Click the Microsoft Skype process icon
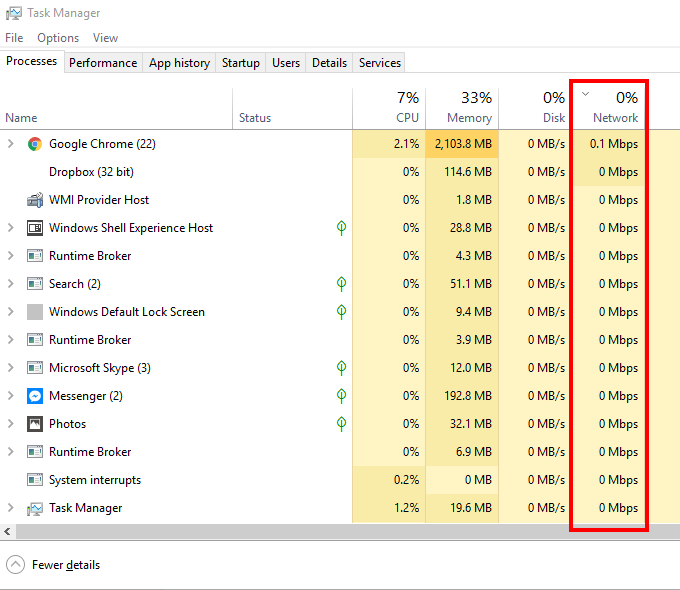Image resolution: width=680 pixels, height=590 pixels. [x=35, y=368]
